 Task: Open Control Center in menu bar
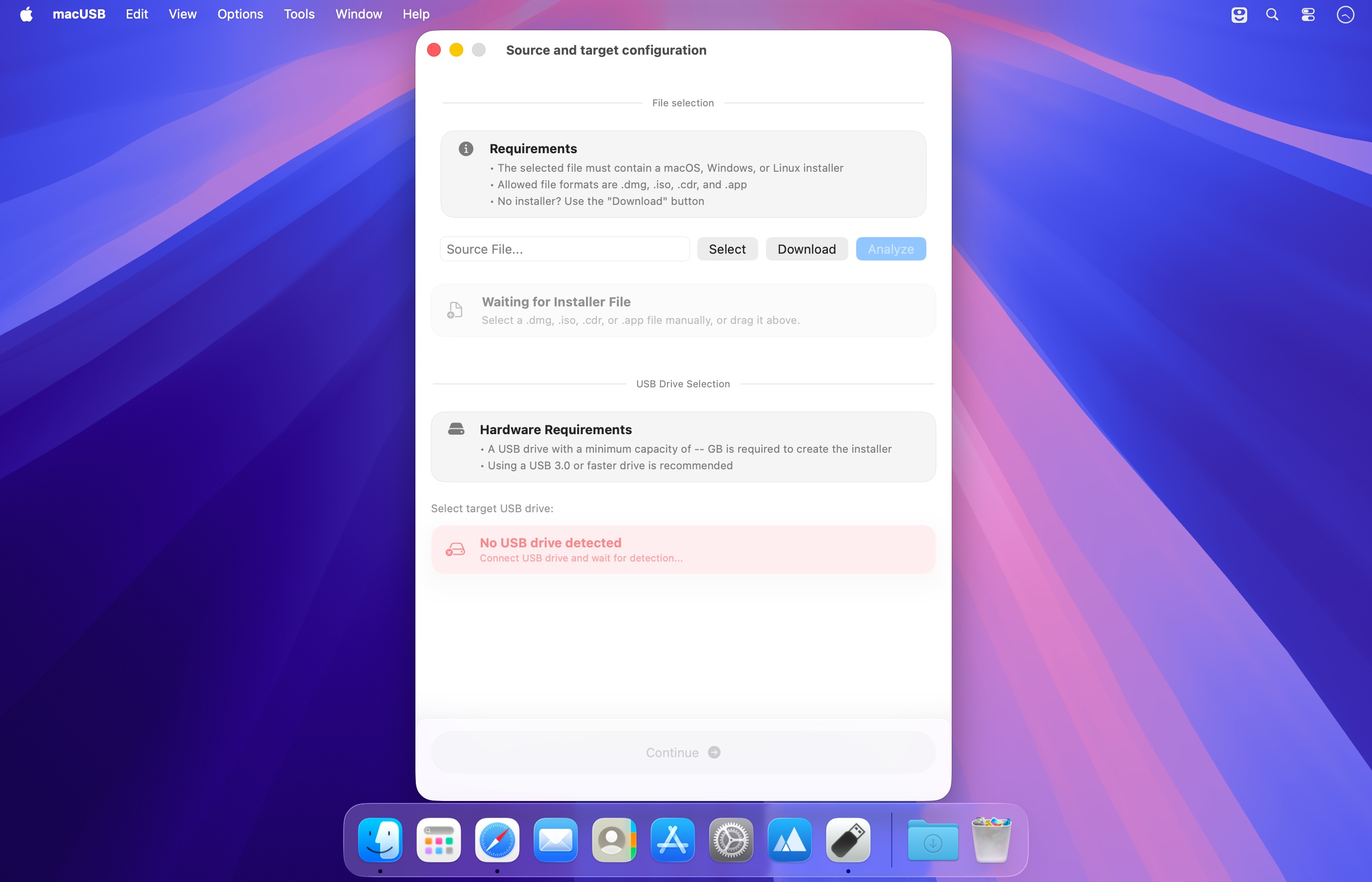(x=1308, y=14)
